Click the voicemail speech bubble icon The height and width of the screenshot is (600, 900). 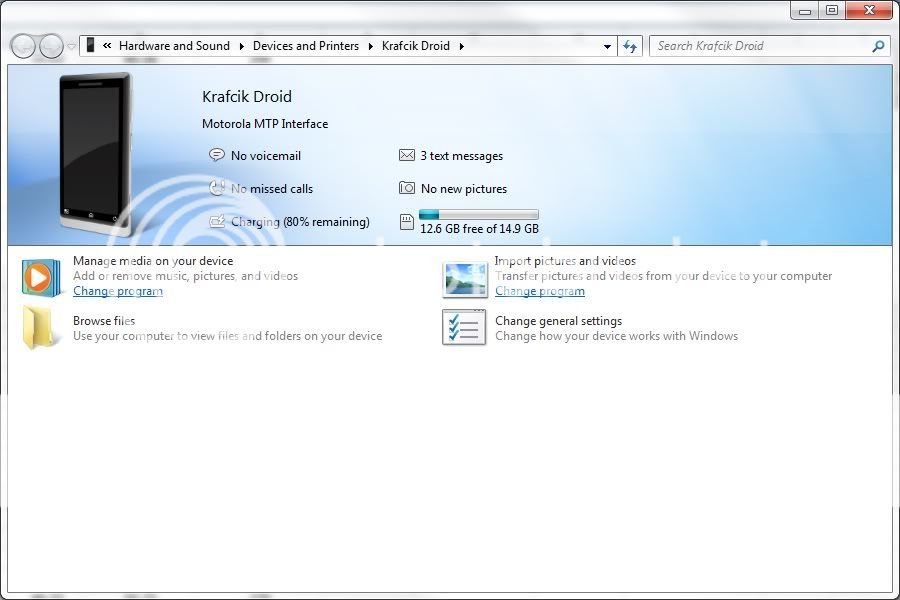tap(216, 155)
